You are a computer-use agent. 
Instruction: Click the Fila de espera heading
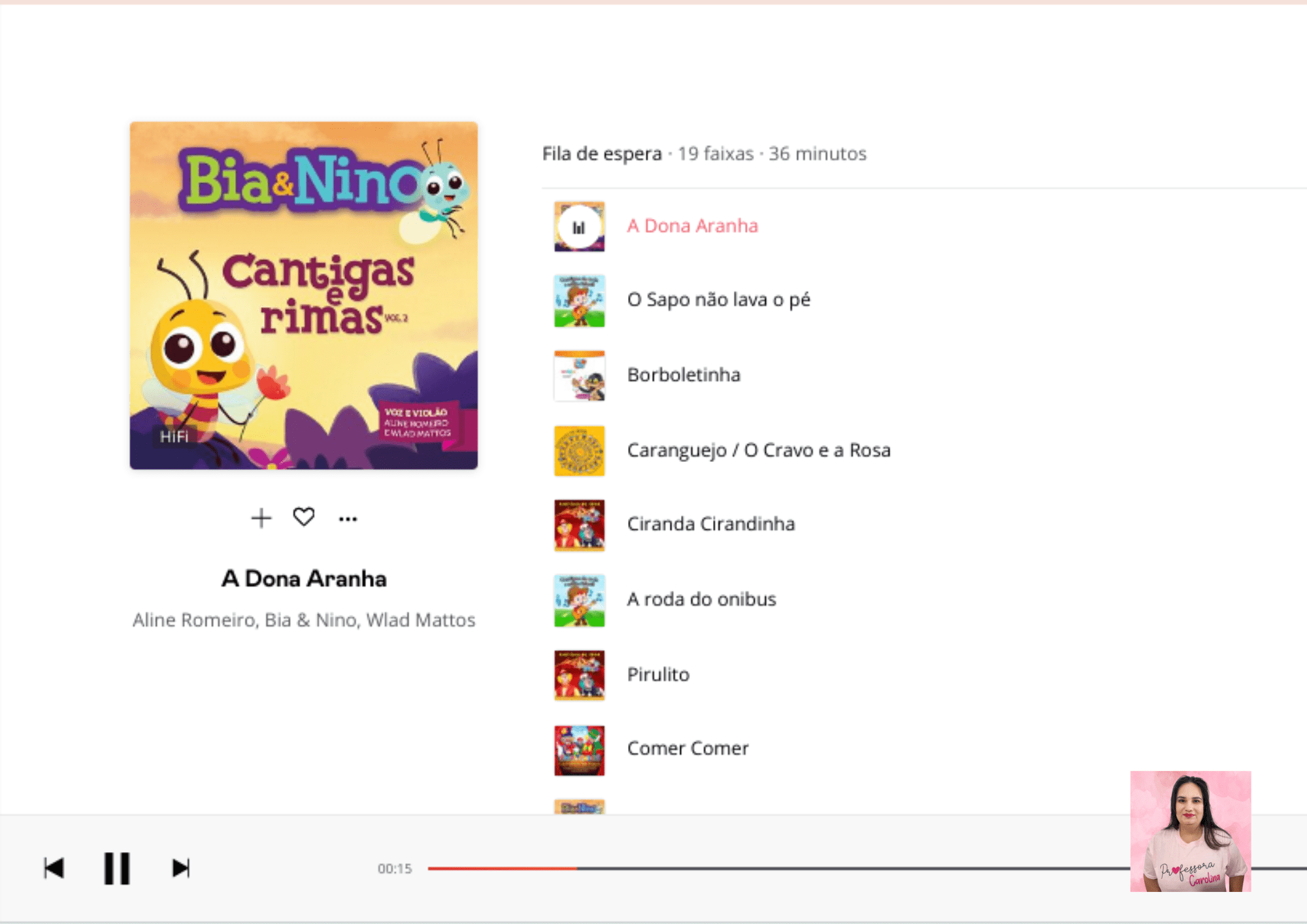click(602, 154)
